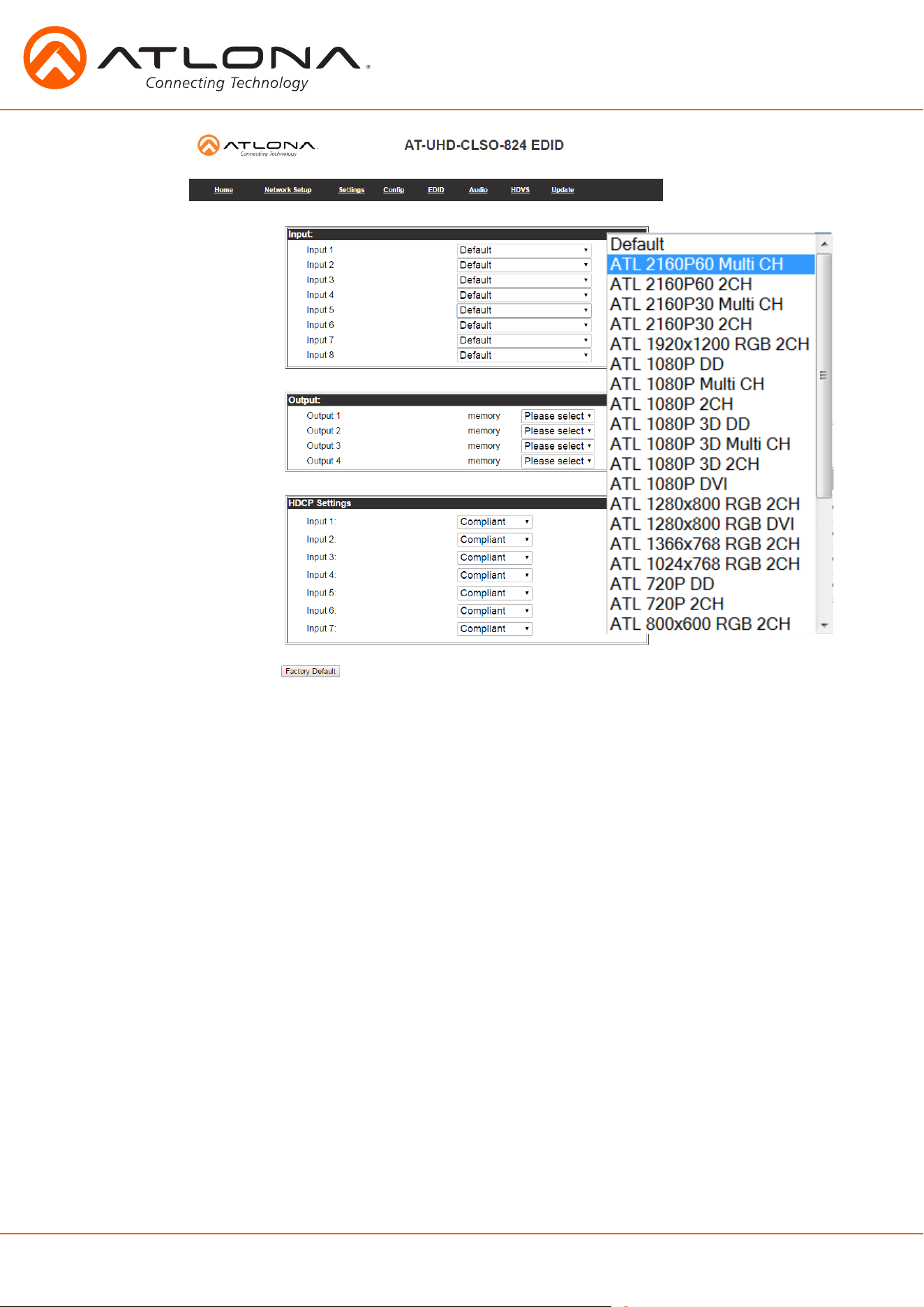Select ATL 2160P30 2CH option
924x1307 pixels.
(711, 325)
